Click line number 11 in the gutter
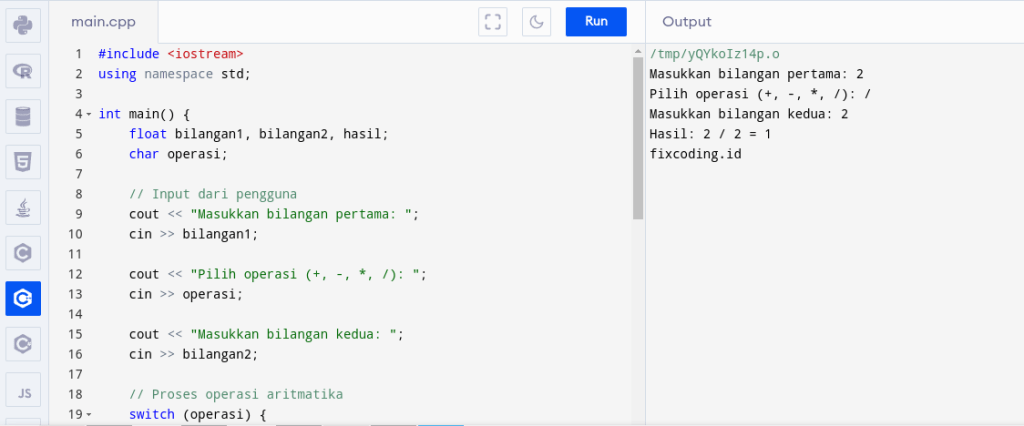The image size is (1024, 426). [x=75, y=254]
